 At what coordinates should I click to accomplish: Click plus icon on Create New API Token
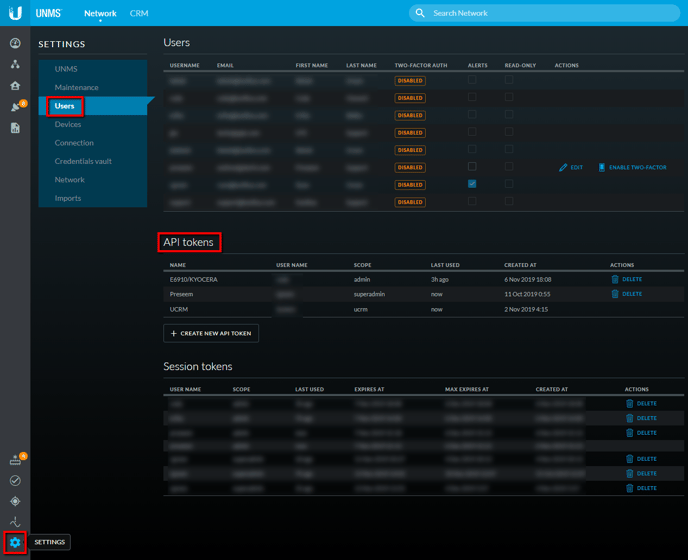point(173,334)
